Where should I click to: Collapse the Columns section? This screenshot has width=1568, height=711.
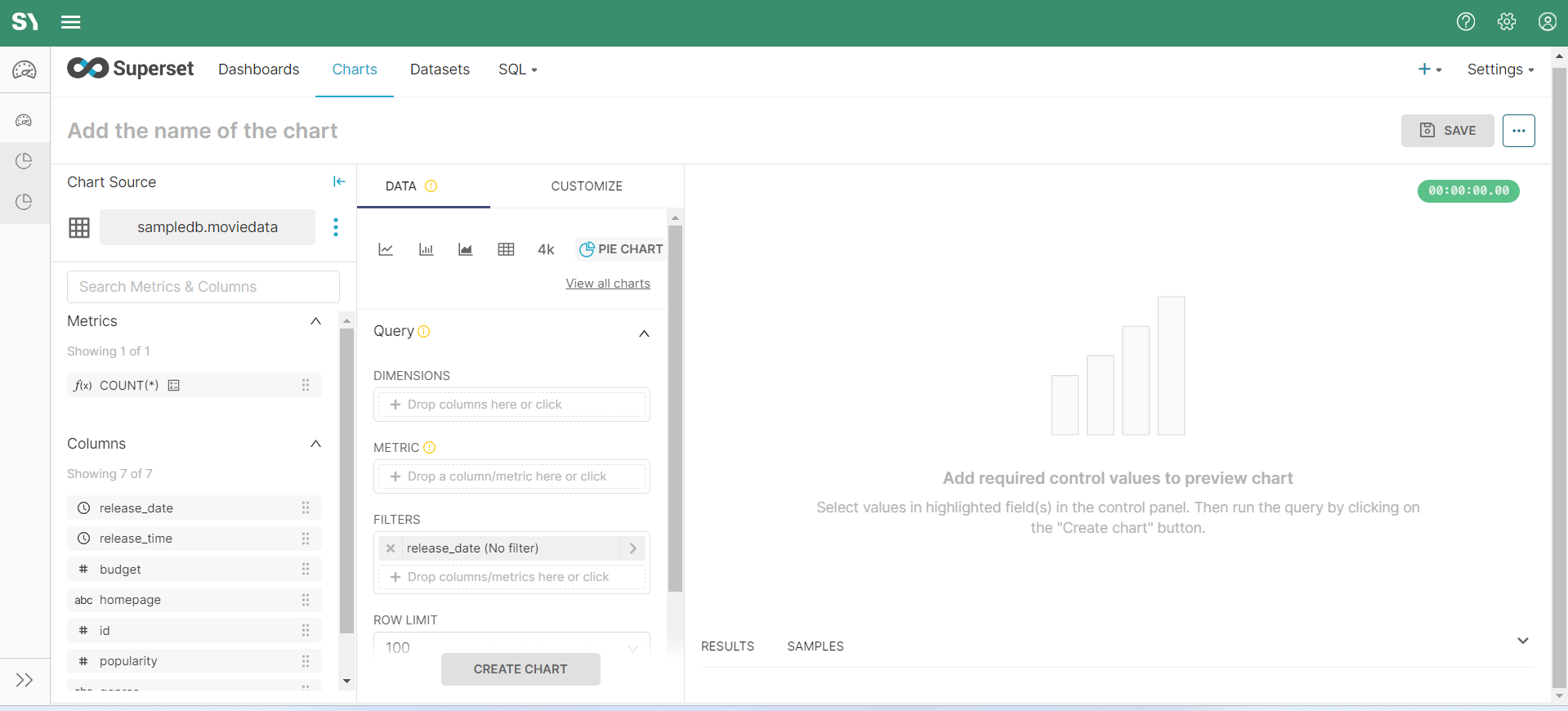coord(315,444)
